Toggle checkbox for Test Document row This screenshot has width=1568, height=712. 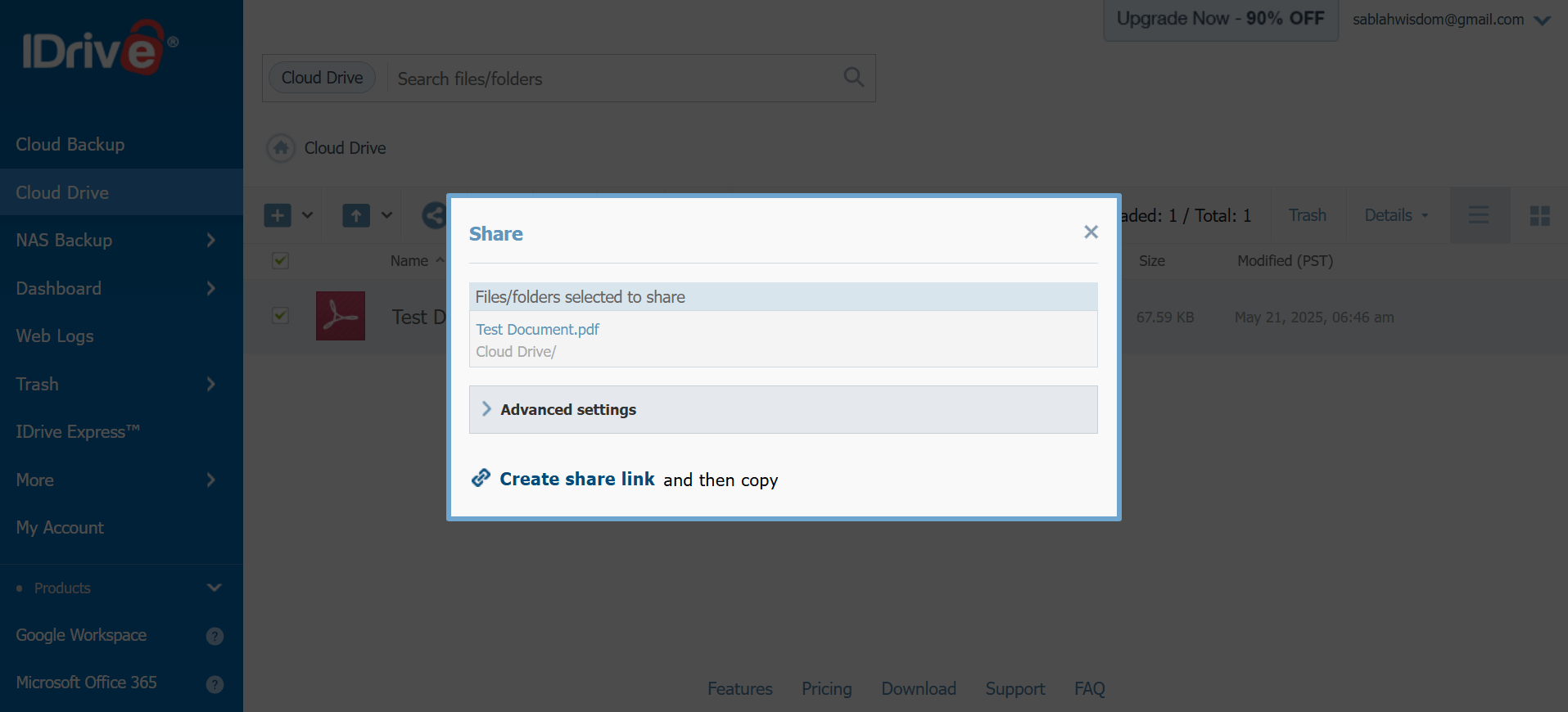click(280, 315)
